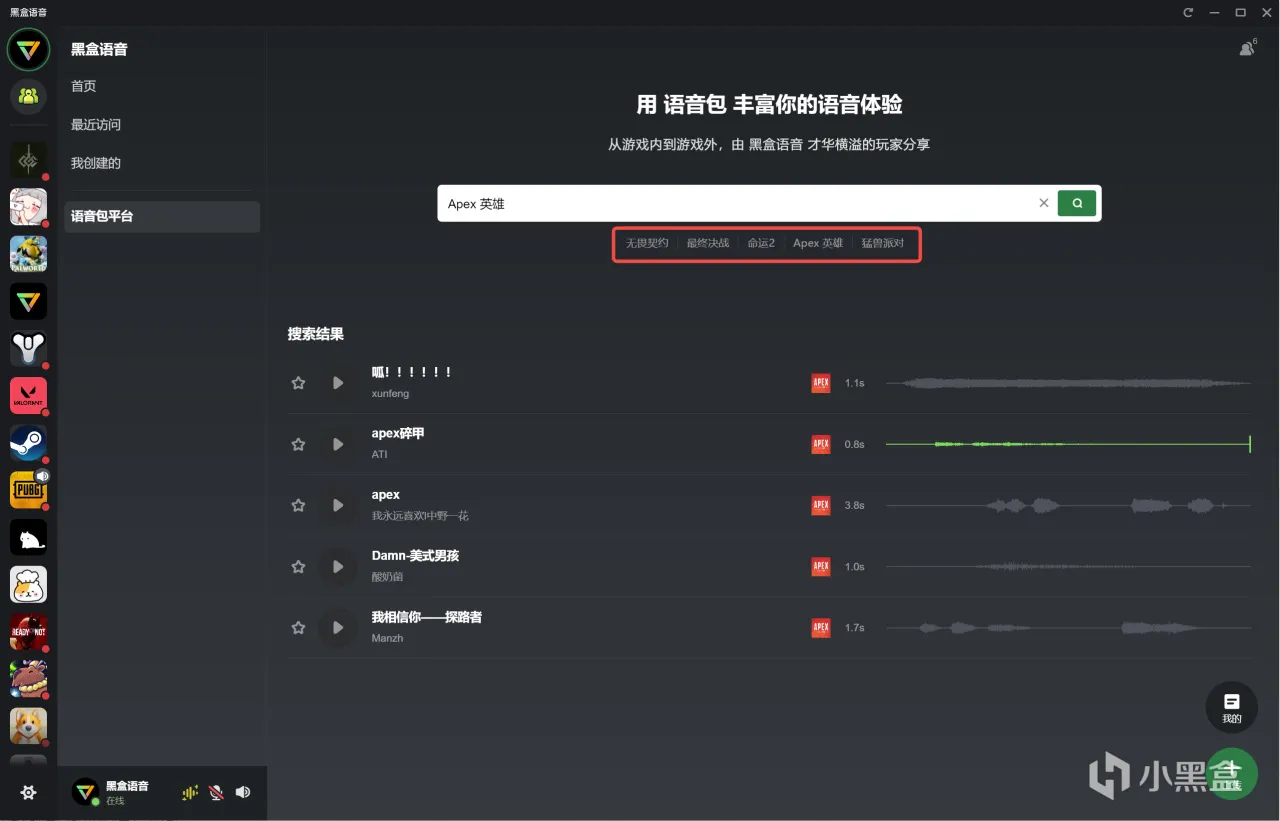
Task: Open the Palworld server icon
Action: tap(28, 254)
